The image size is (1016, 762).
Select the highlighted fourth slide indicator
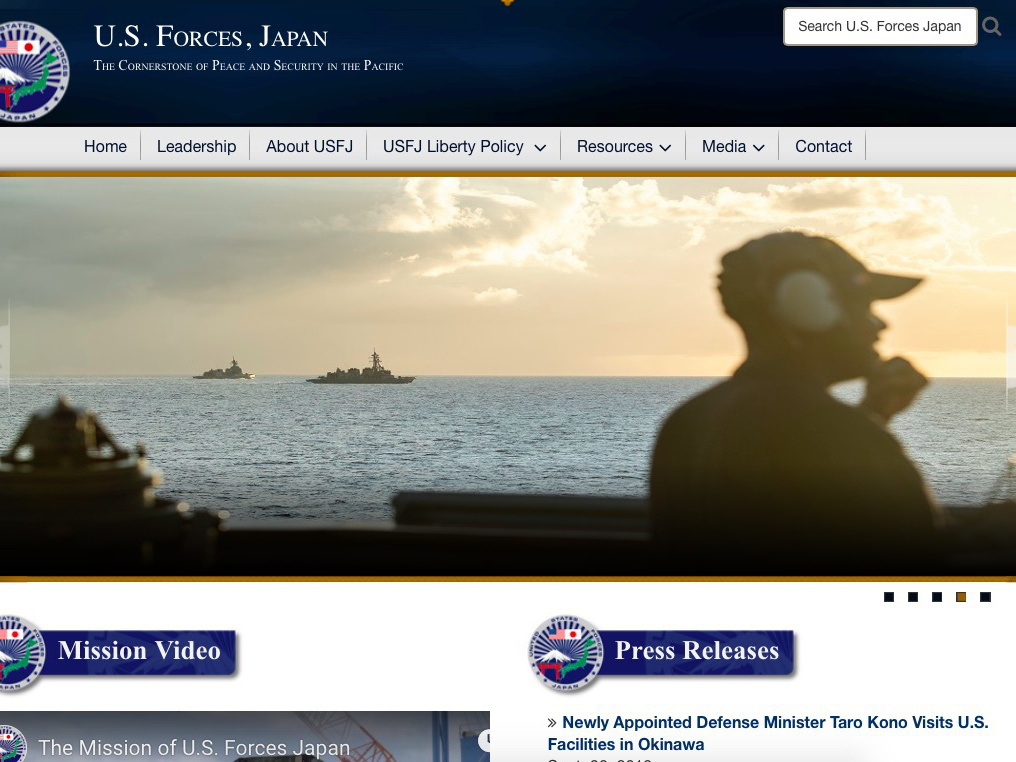961,597
